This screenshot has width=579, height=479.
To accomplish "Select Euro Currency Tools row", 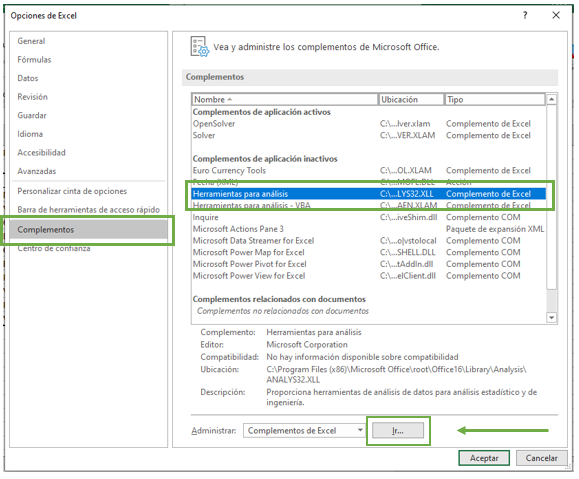I will coord(368,171).
